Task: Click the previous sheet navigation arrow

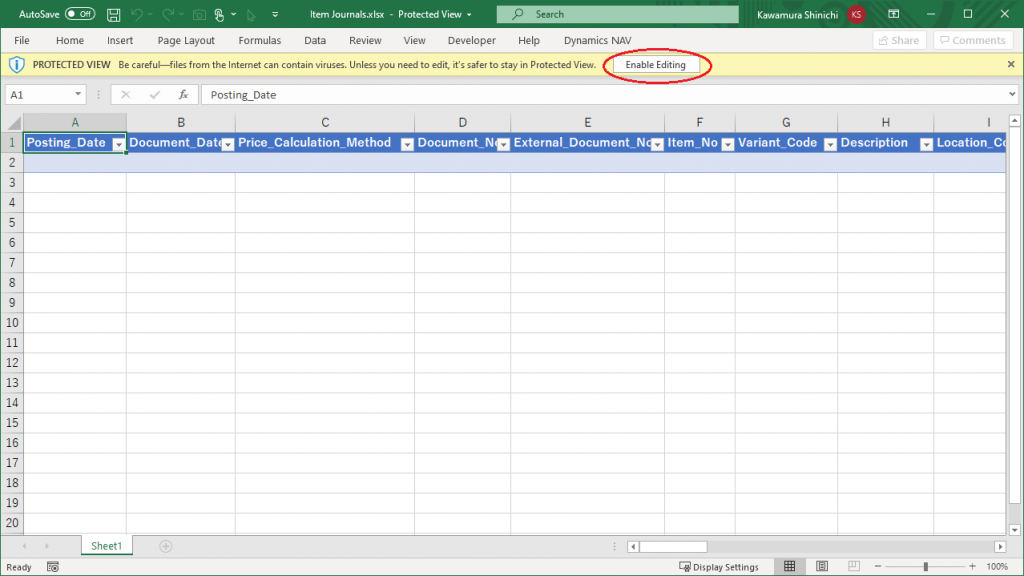Action: (24, 546)
